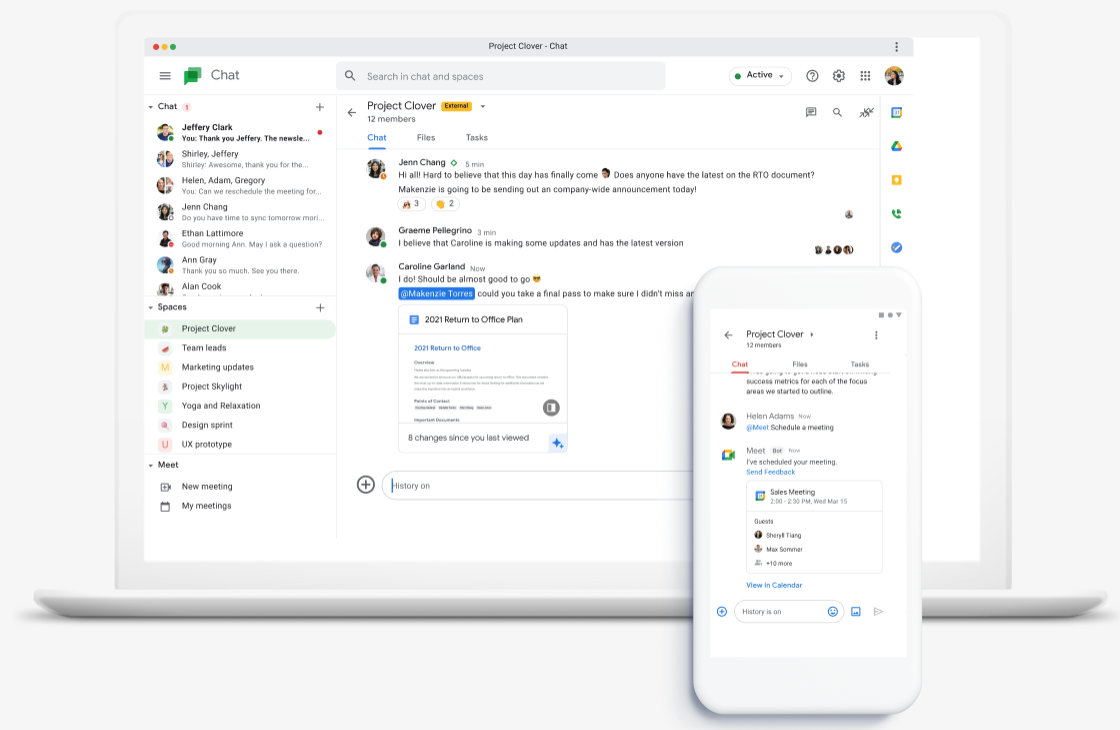Click View in Calendar link on phone
1120x730 pixels.
pyautogui.click(x=774, y=585)
